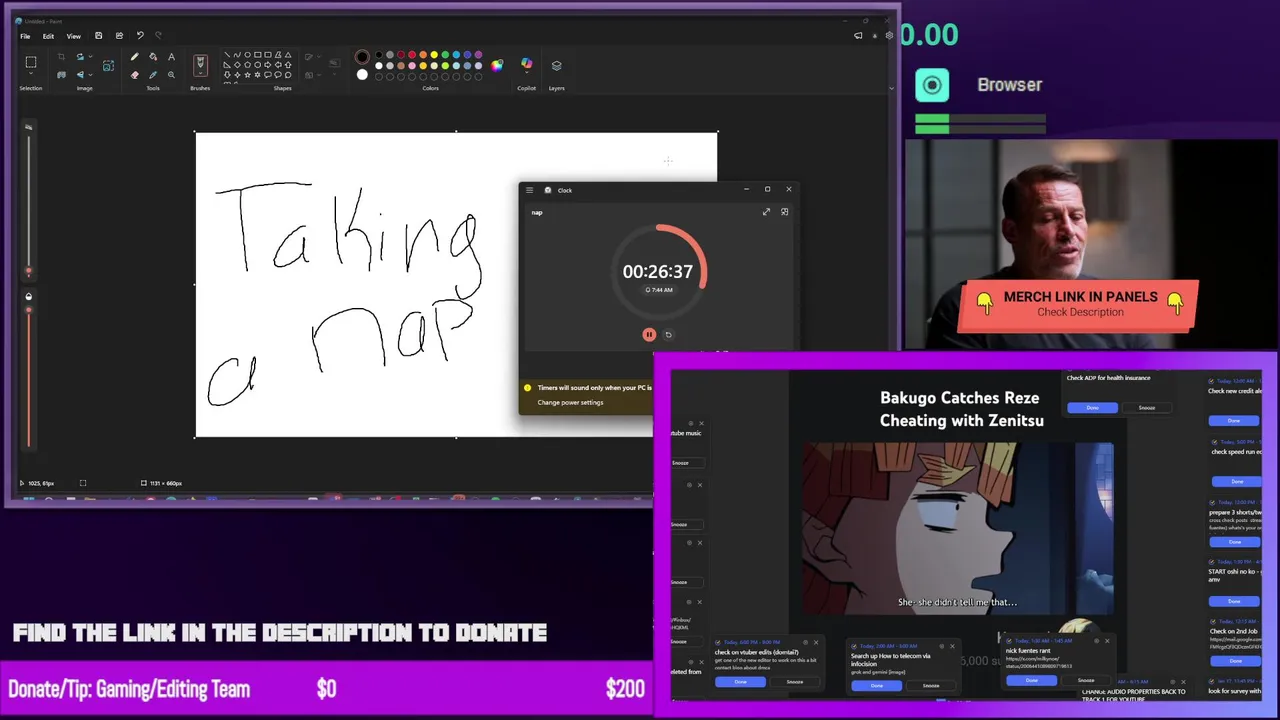
Task: Click the Redo arrow in Paint
Action: click(x=158, y=35)
